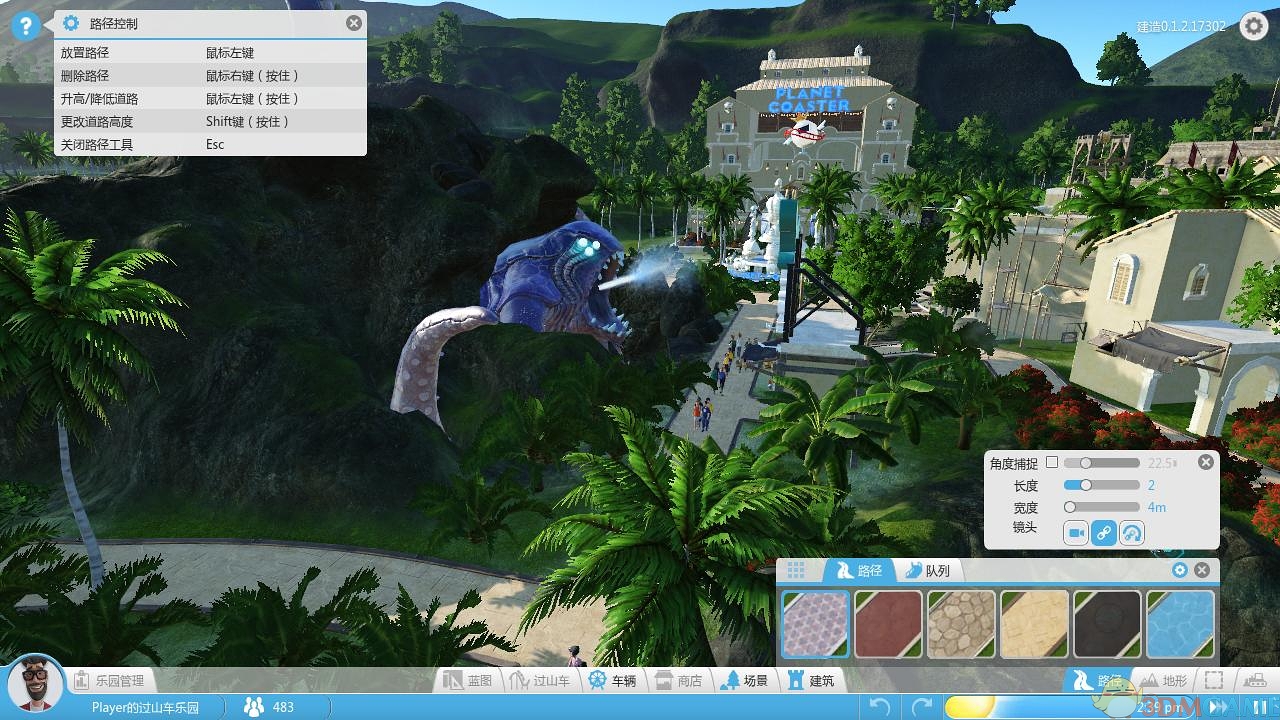Open the 过山车 coasters tab

(540, 681)
